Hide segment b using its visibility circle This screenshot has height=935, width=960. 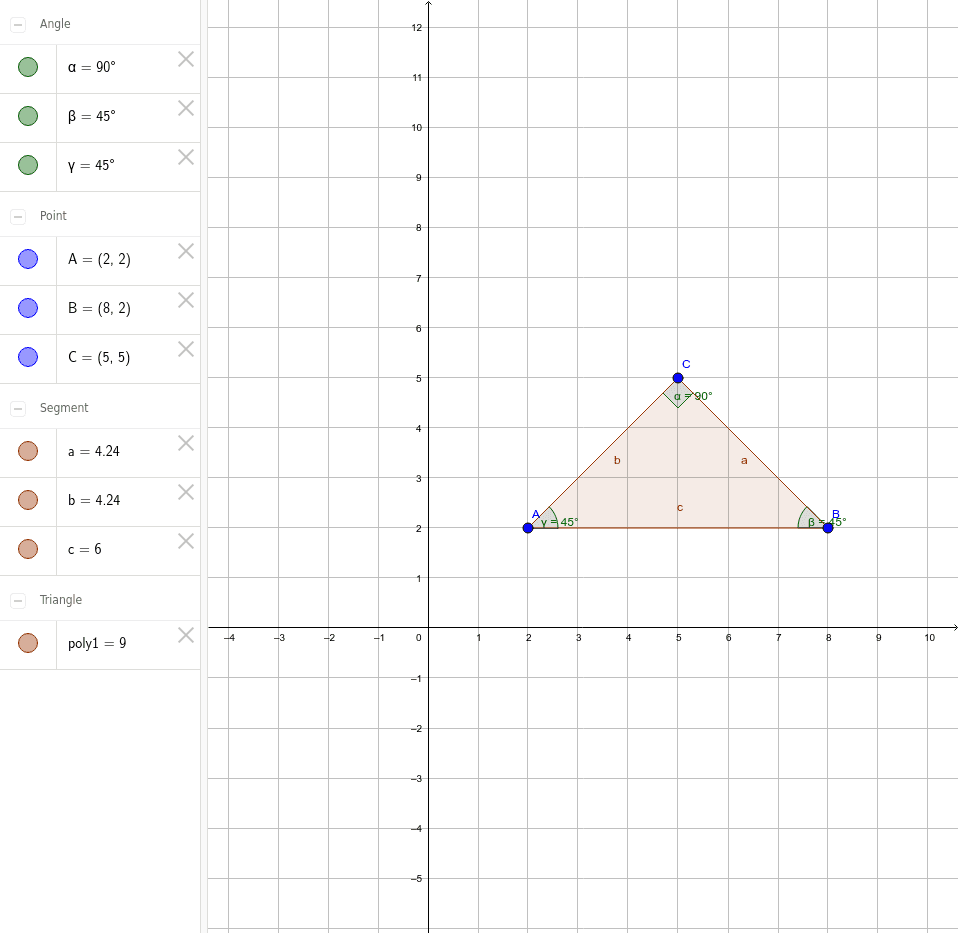click(27, 499)
